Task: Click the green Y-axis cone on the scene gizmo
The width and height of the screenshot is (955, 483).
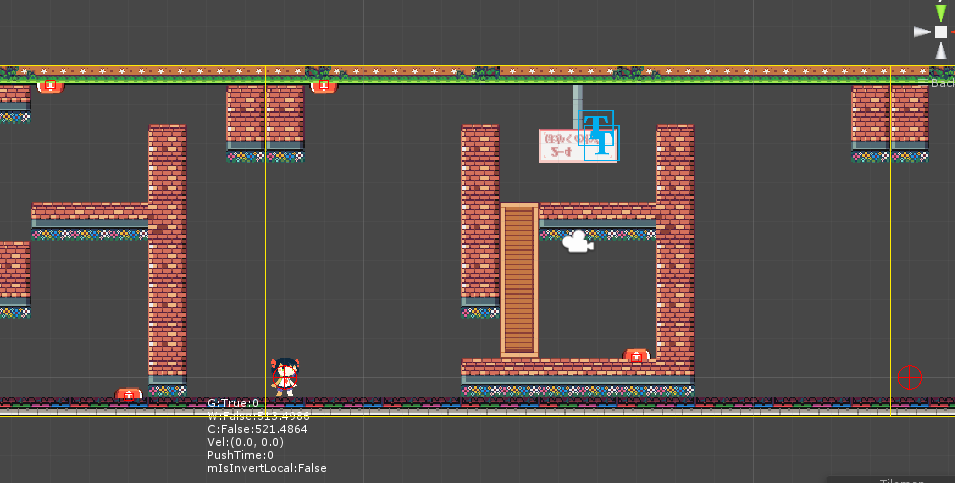Action: tap(941, 12)
